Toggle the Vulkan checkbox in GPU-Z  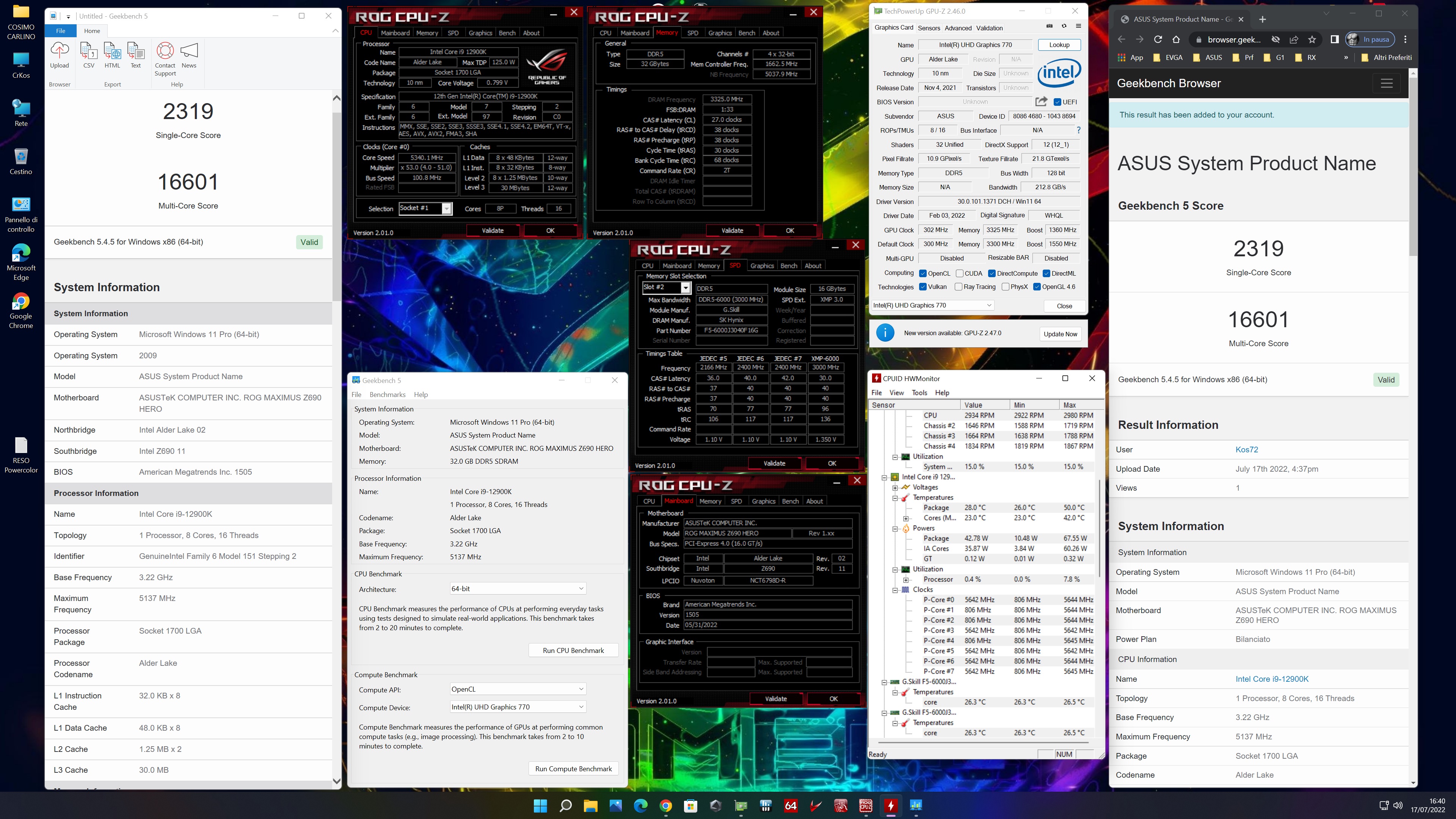pyautogui.click(x=923, y=287)
